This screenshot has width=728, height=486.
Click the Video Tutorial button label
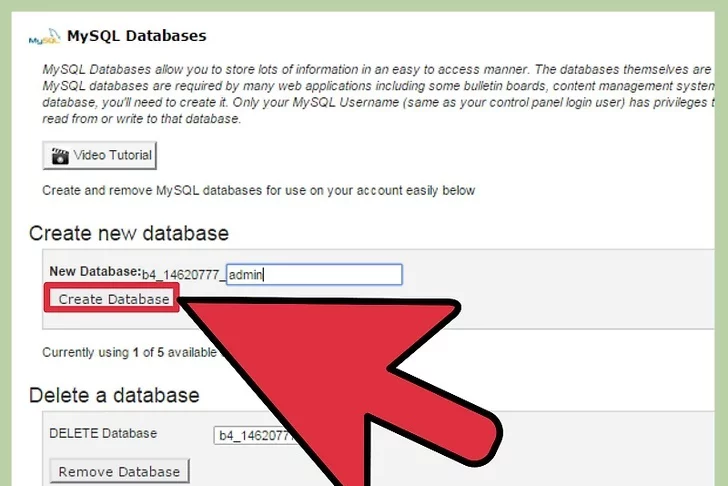pyautogui.click(x=112, y=156)
